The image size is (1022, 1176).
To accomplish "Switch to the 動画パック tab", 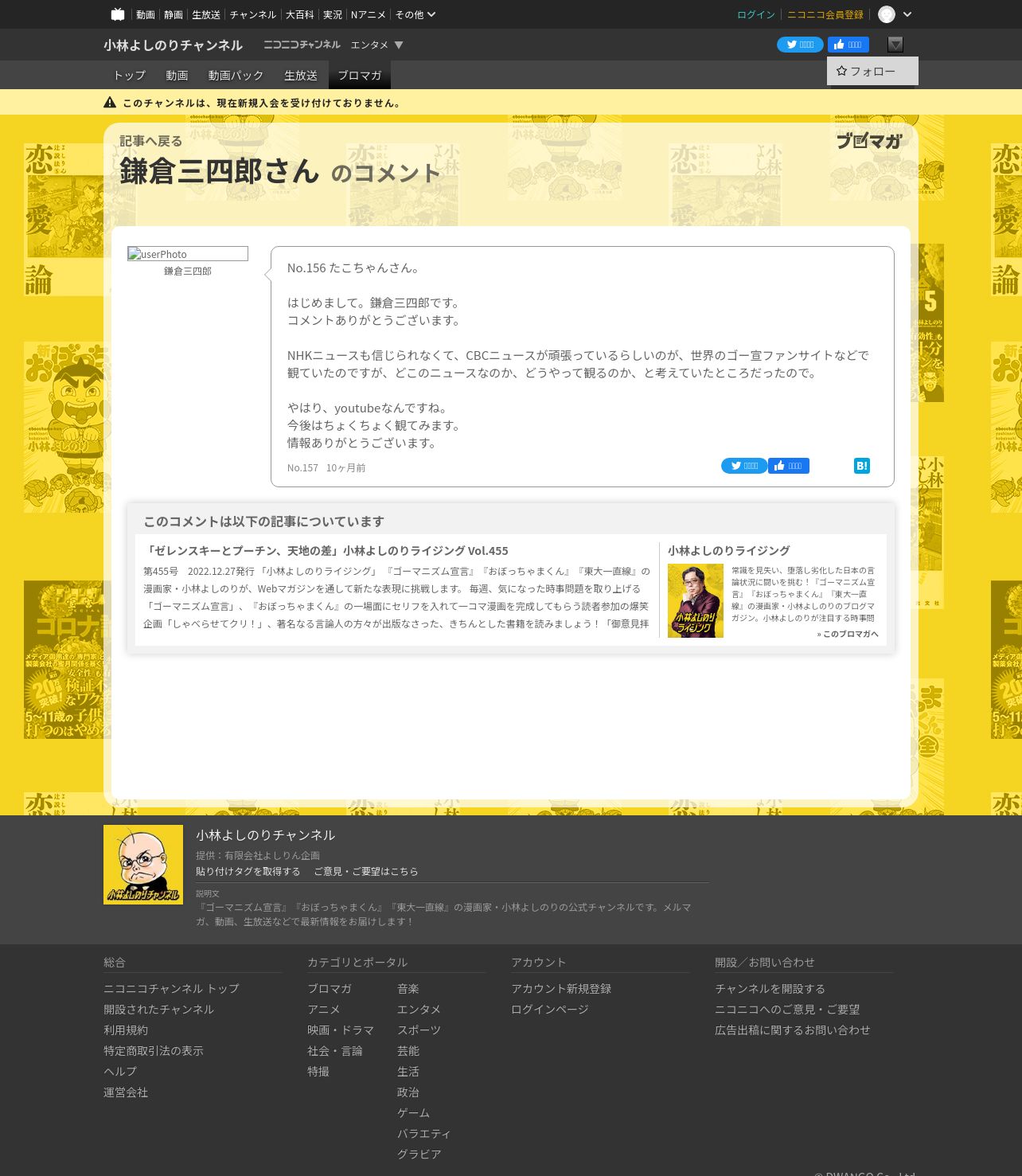I will [x=236, y=75].
